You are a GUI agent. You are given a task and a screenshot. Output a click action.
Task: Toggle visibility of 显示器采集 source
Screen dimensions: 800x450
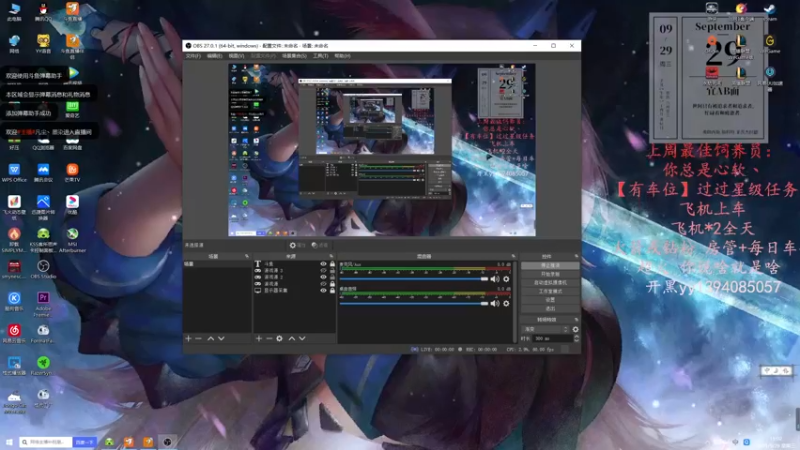click(x=323, y=290)
